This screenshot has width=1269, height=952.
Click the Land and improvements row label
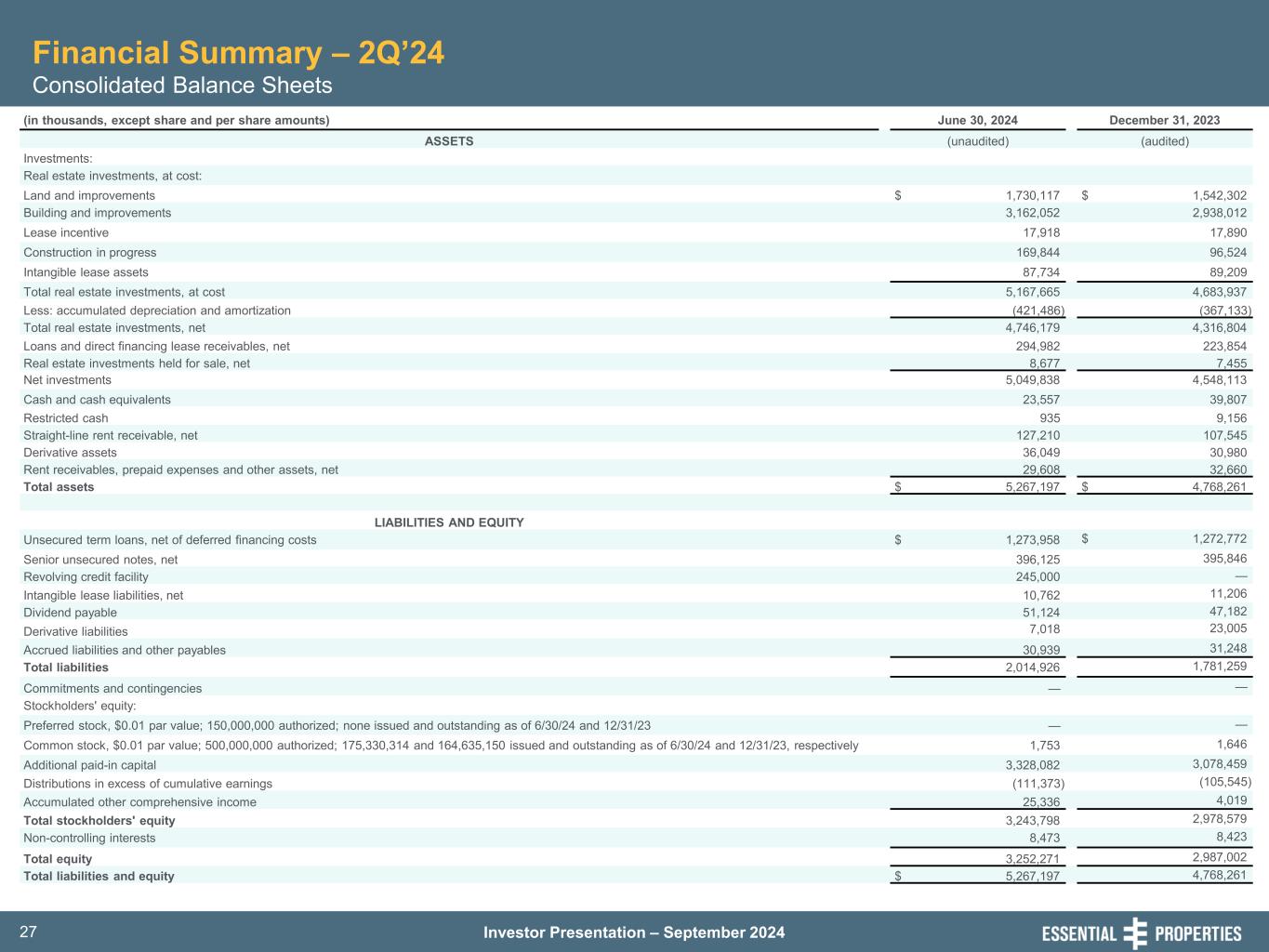89,195
